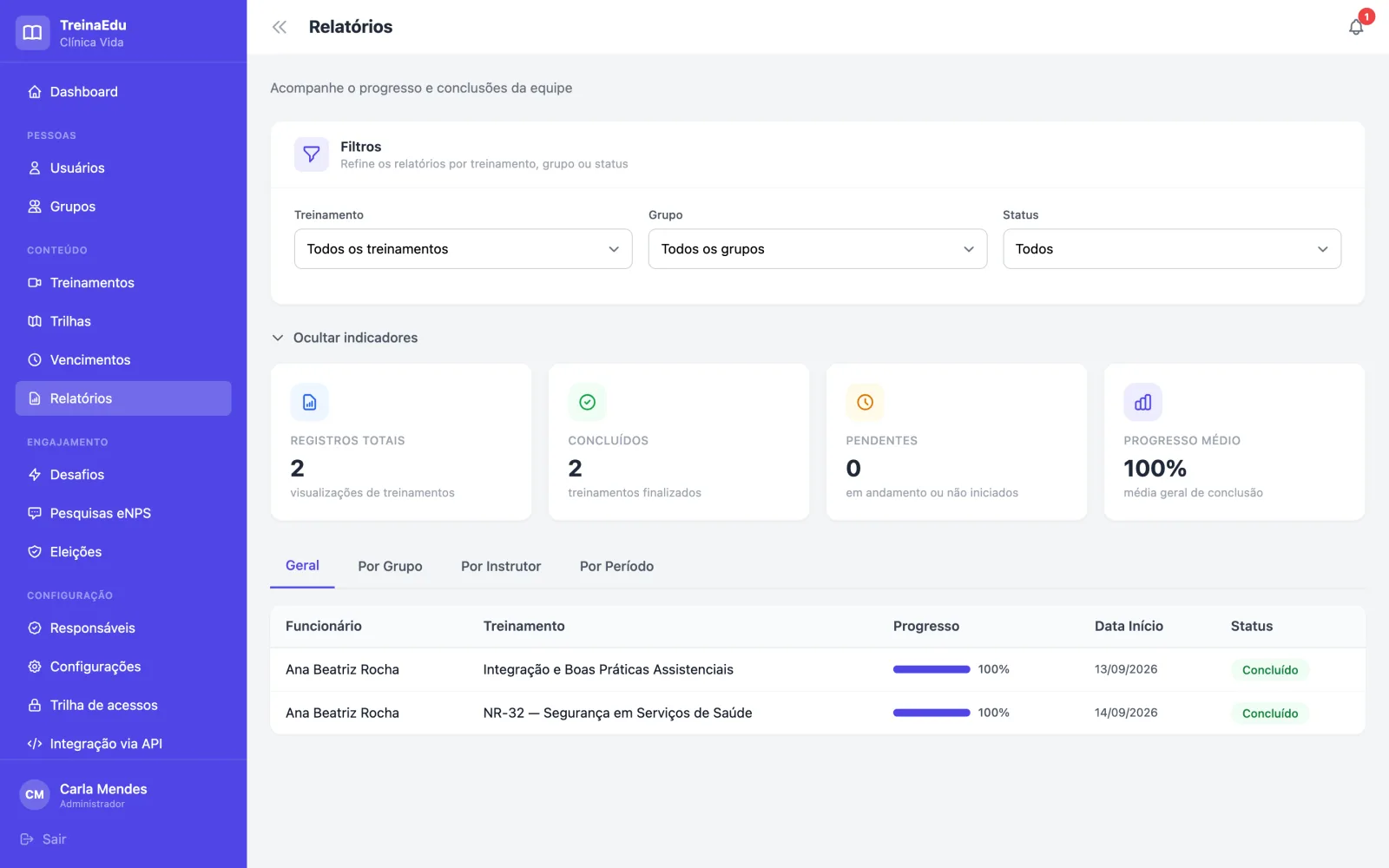Open Grupos page link

(123, 207)
